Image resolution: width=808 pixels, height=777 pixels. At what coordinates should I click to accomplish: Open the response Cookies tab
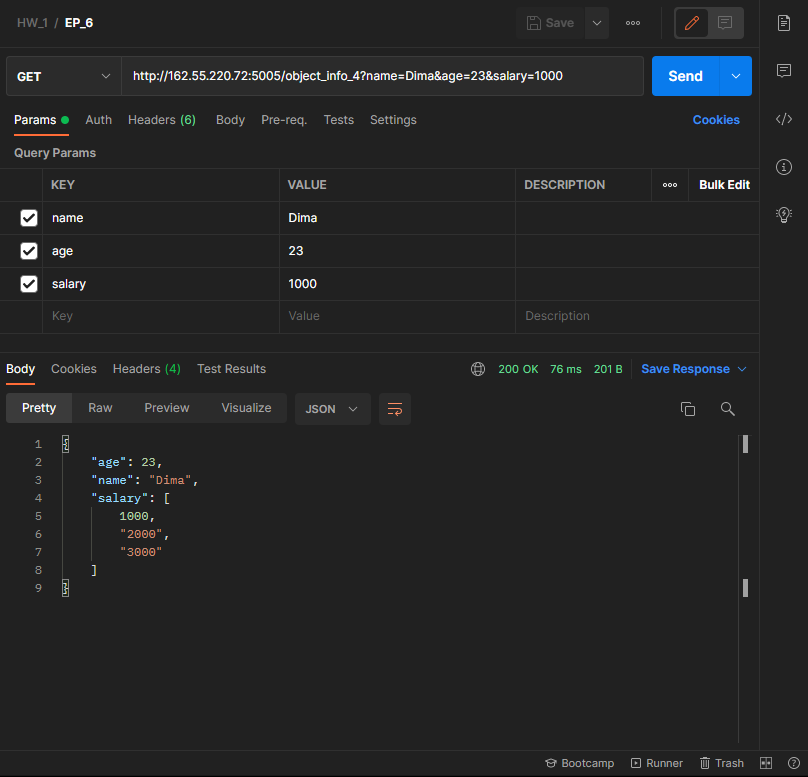pos(73,368)
